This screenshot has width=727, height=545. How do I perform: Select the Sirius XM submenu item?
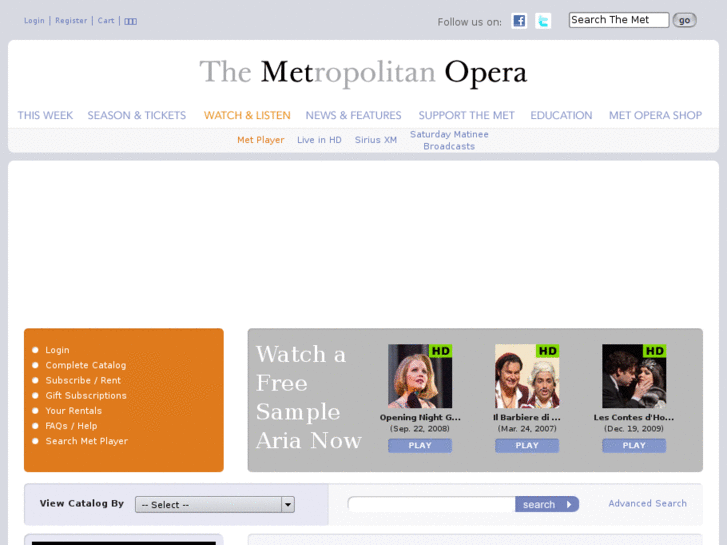[x=376, y=140]
